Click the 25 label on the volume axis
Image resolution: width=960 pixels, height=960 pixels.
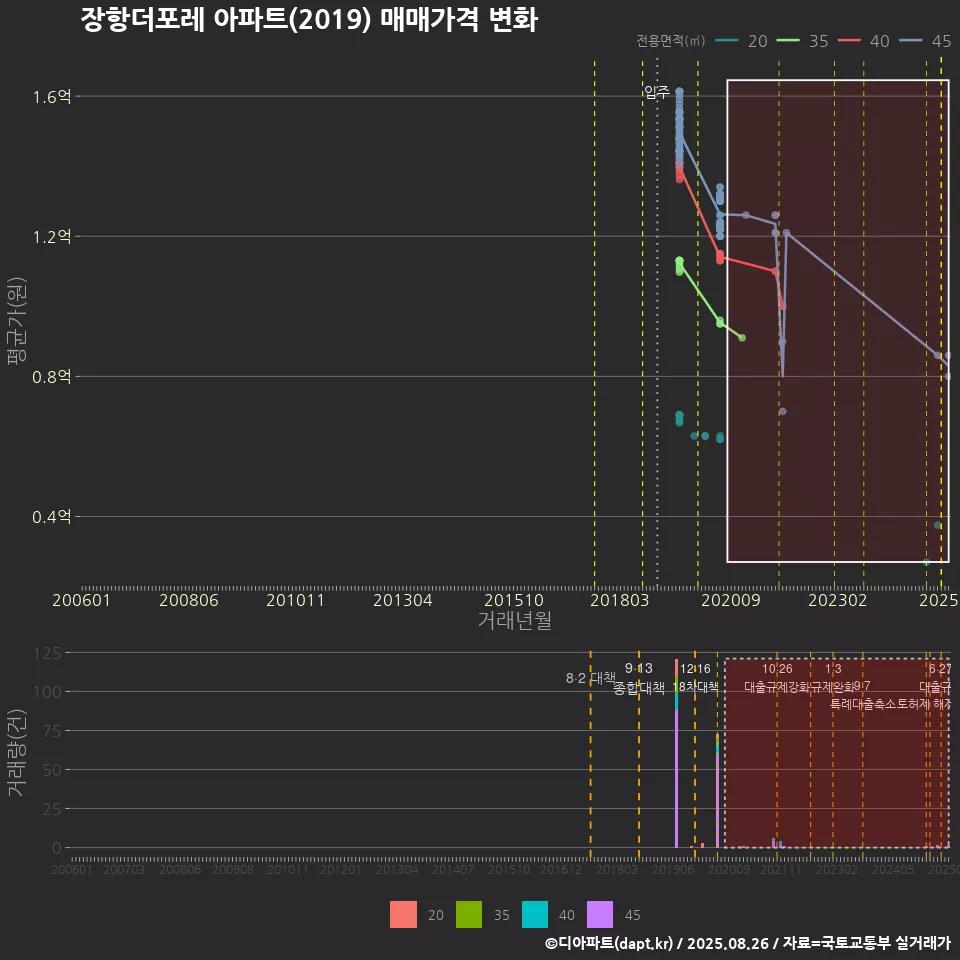(52, 809)
